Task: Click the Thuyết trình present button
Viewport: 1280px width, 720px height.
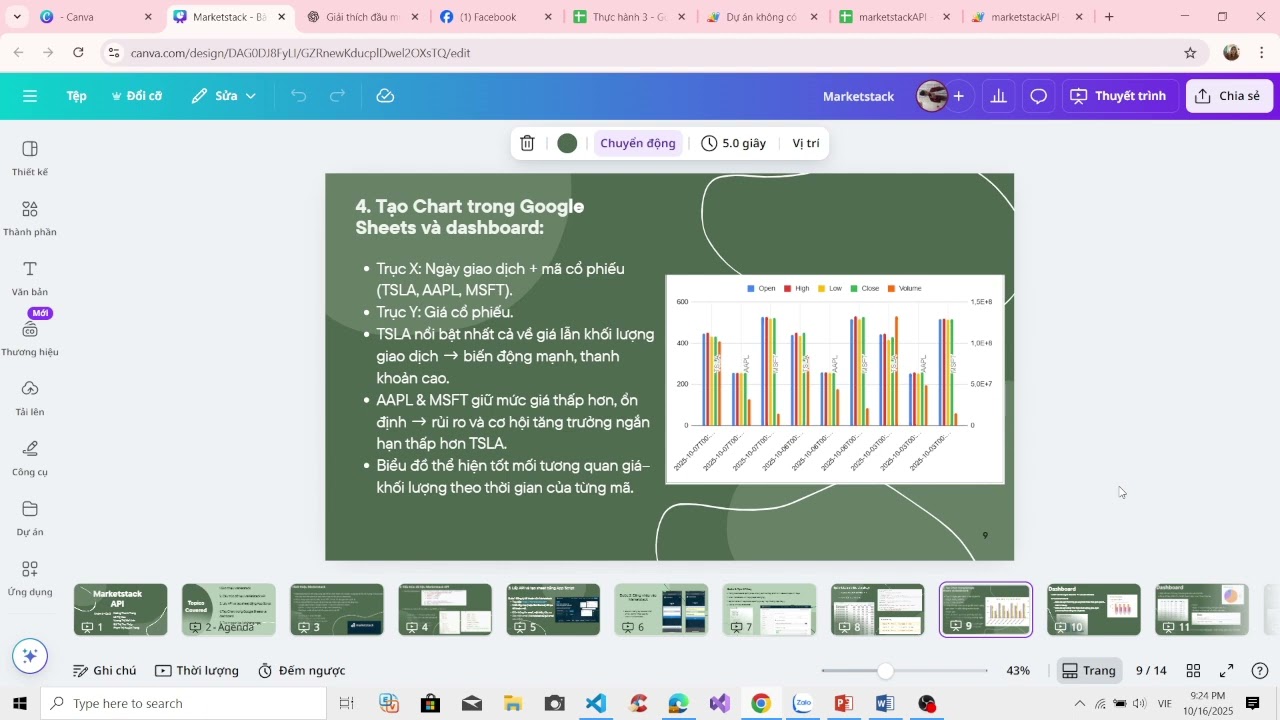Action: pyautogui.click(x=1118, y=96)
